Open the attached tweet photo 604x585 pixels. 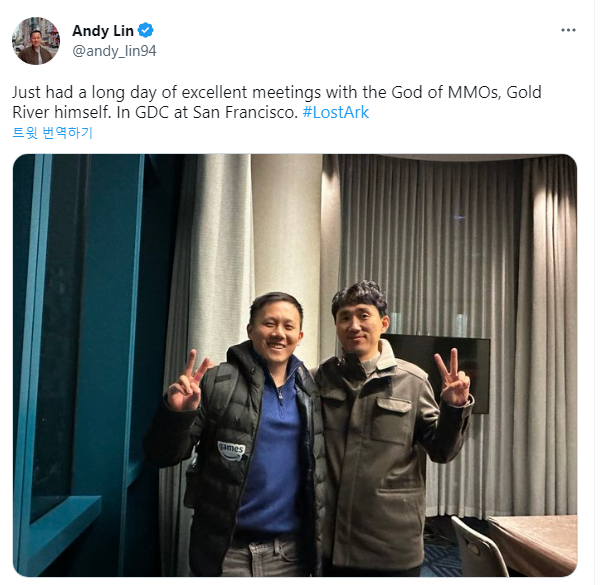295,365
